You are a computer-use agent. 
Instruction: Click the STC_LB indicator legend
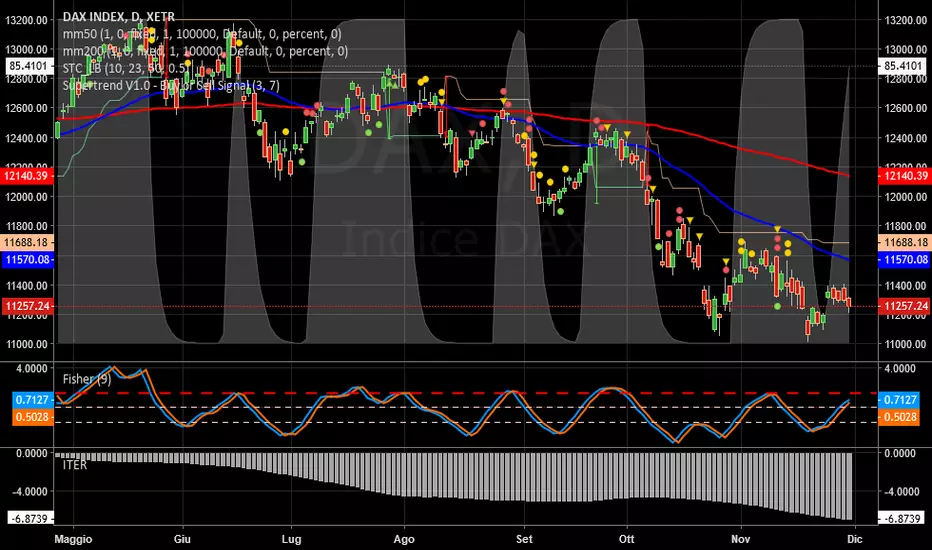pos(125,68)
